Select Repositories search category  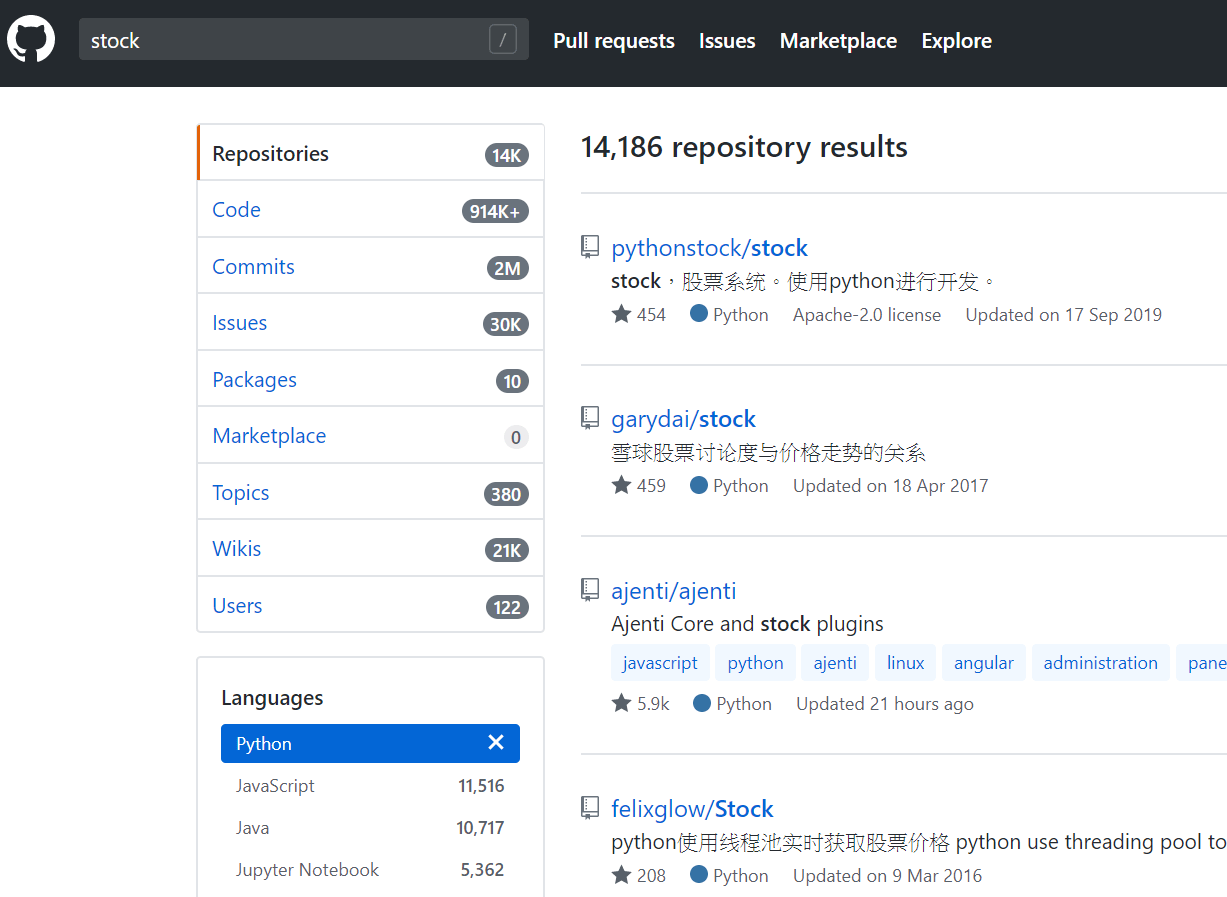point(371,153)
